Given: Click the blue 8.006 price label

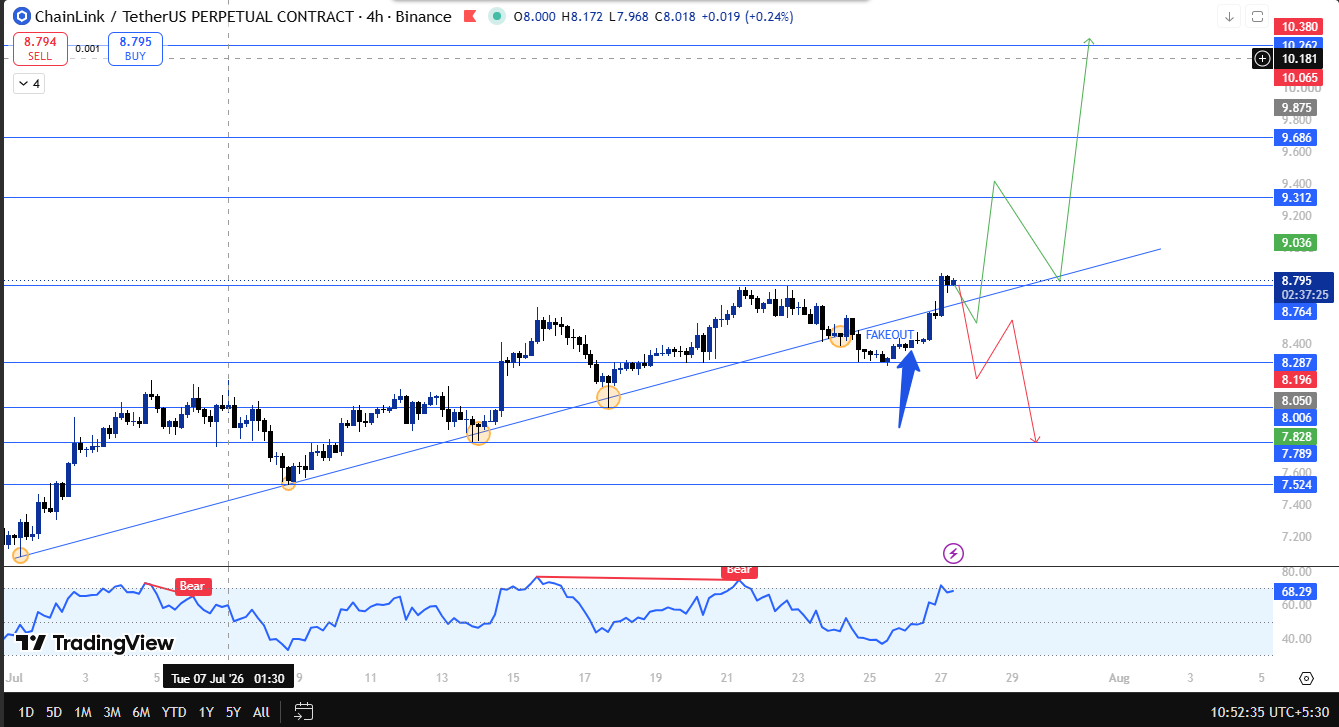Looking at the screenshot, I should [x=1298, y=418].
